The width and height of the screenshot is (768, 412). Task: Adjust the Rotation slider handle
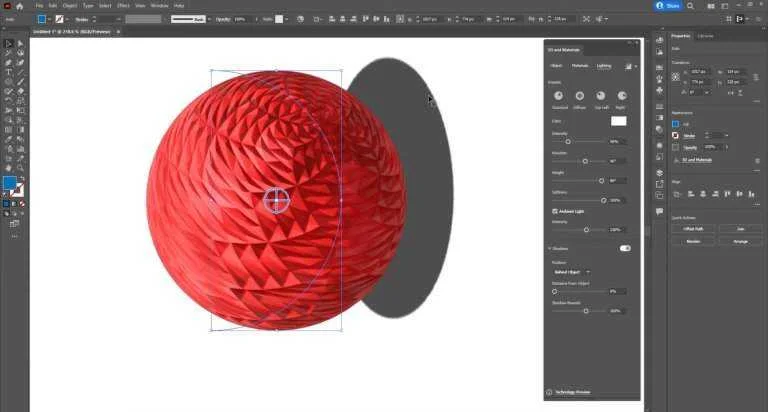pos(585,161)
